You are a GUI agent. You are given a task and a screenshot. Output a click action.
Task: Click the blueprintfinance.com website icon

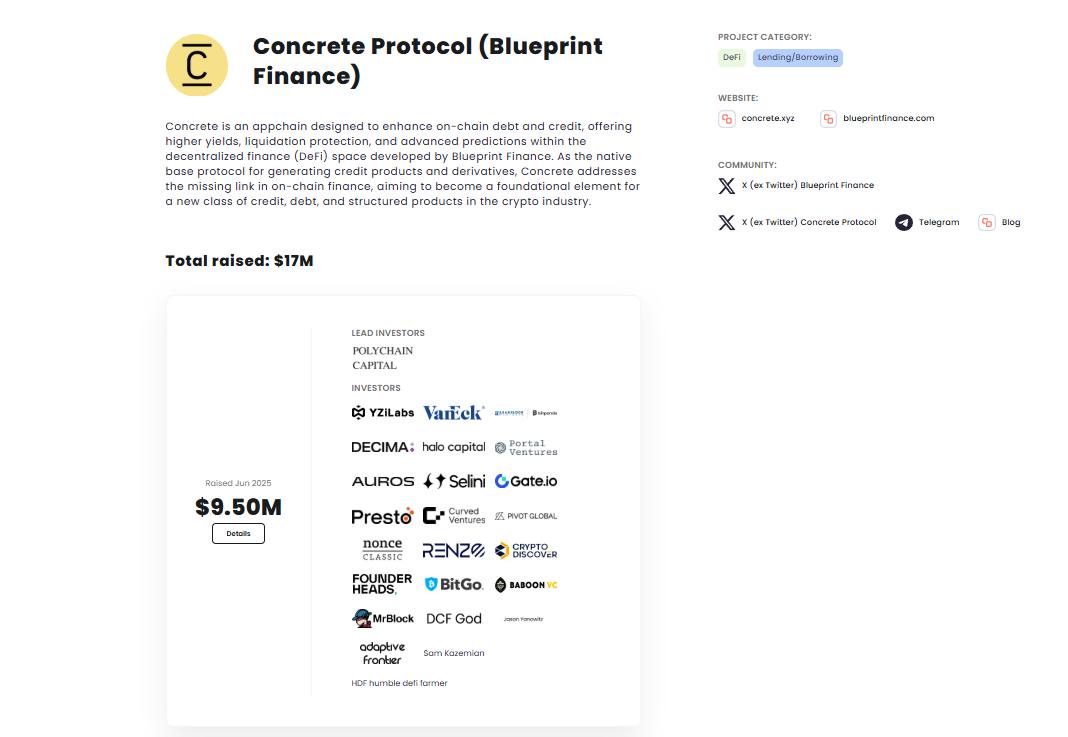[828, 119]
